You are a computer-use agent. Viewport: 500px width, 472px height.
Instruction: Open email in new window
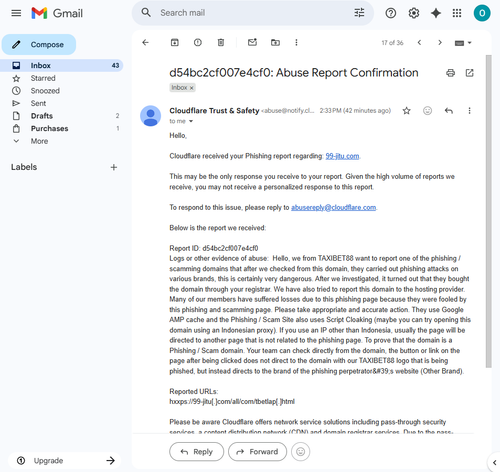point(469,73)
